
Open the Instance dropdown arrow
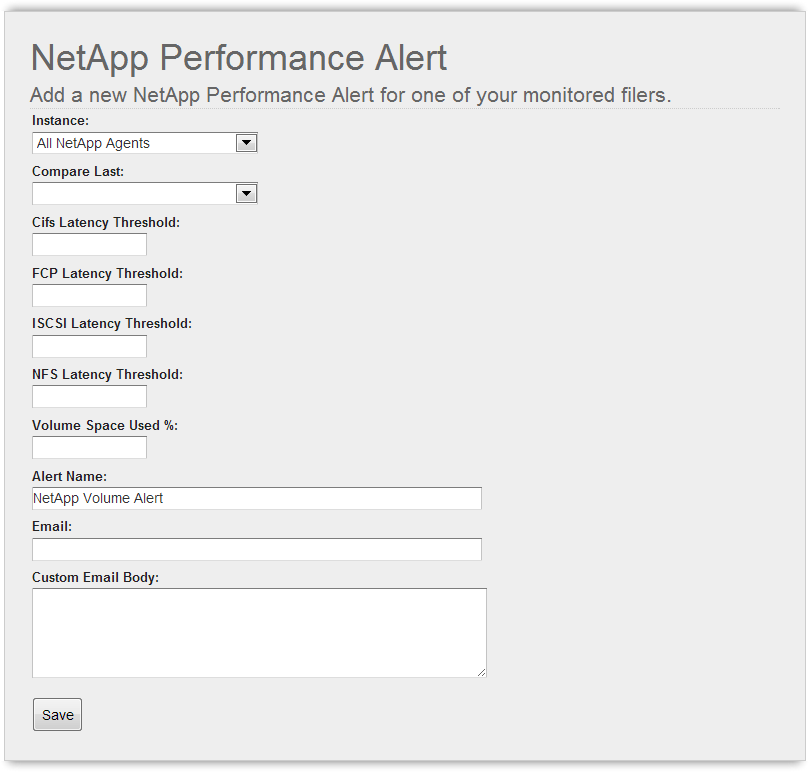(x=246, y=143)
